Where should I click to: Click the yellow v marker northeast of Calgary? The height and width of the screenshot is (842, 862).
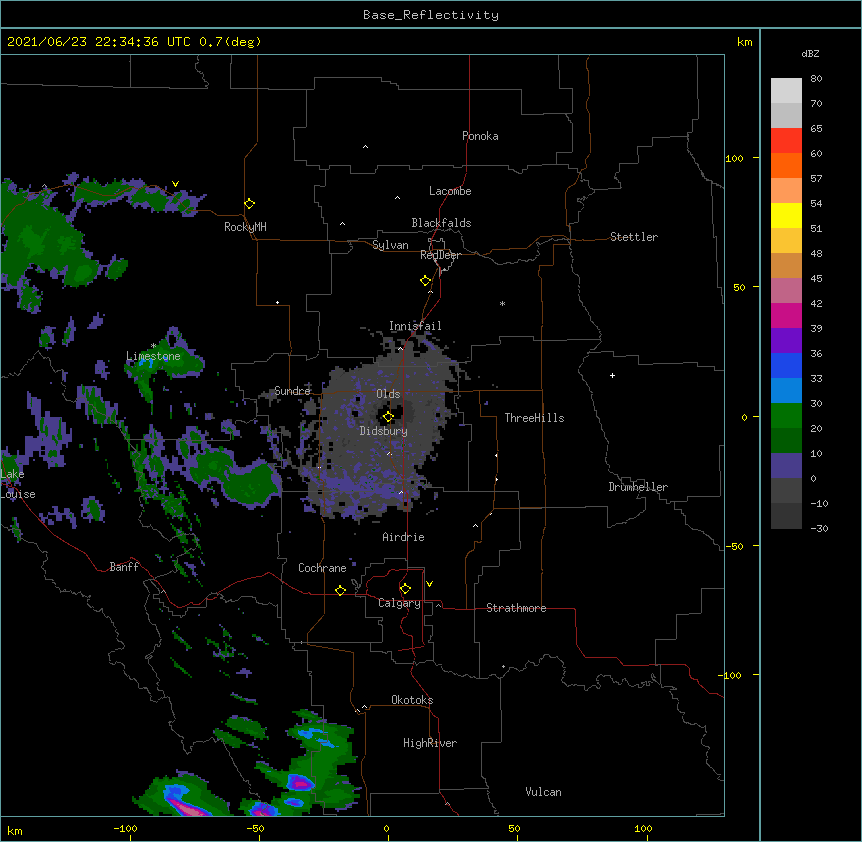(429, 584)
